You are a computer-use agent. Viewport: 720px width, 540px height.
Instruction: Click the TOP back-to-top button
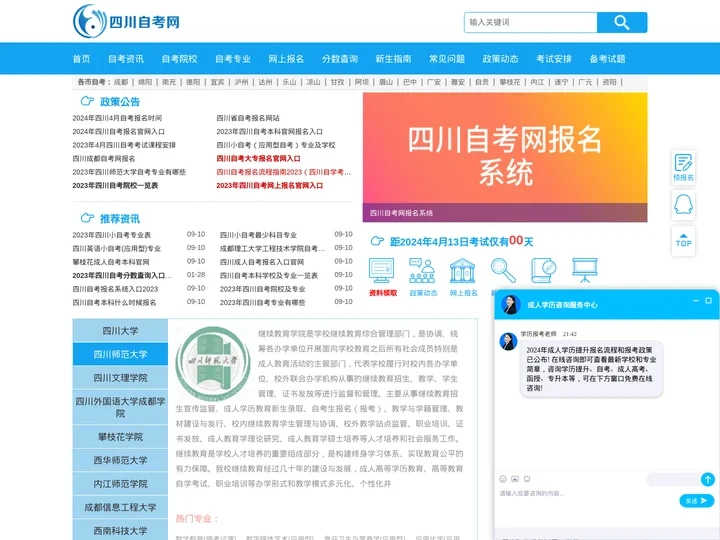[683, 241]
